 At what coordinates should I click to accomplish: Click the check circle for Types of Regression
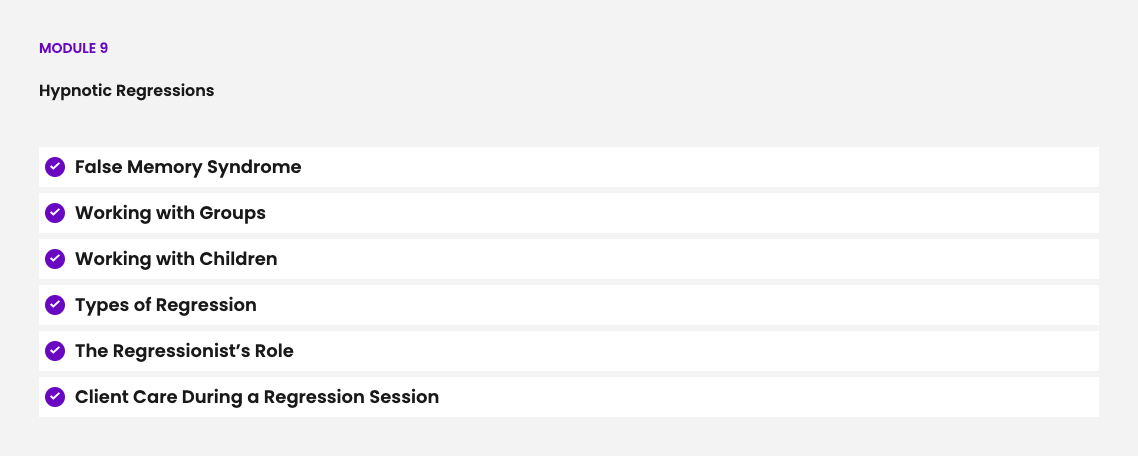point(55,305)
